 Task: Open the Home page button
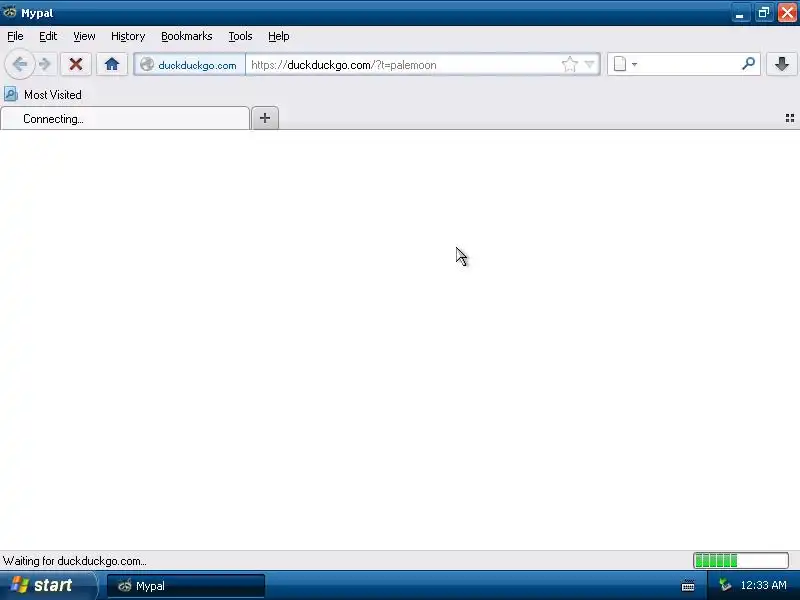tap(112, 64)
